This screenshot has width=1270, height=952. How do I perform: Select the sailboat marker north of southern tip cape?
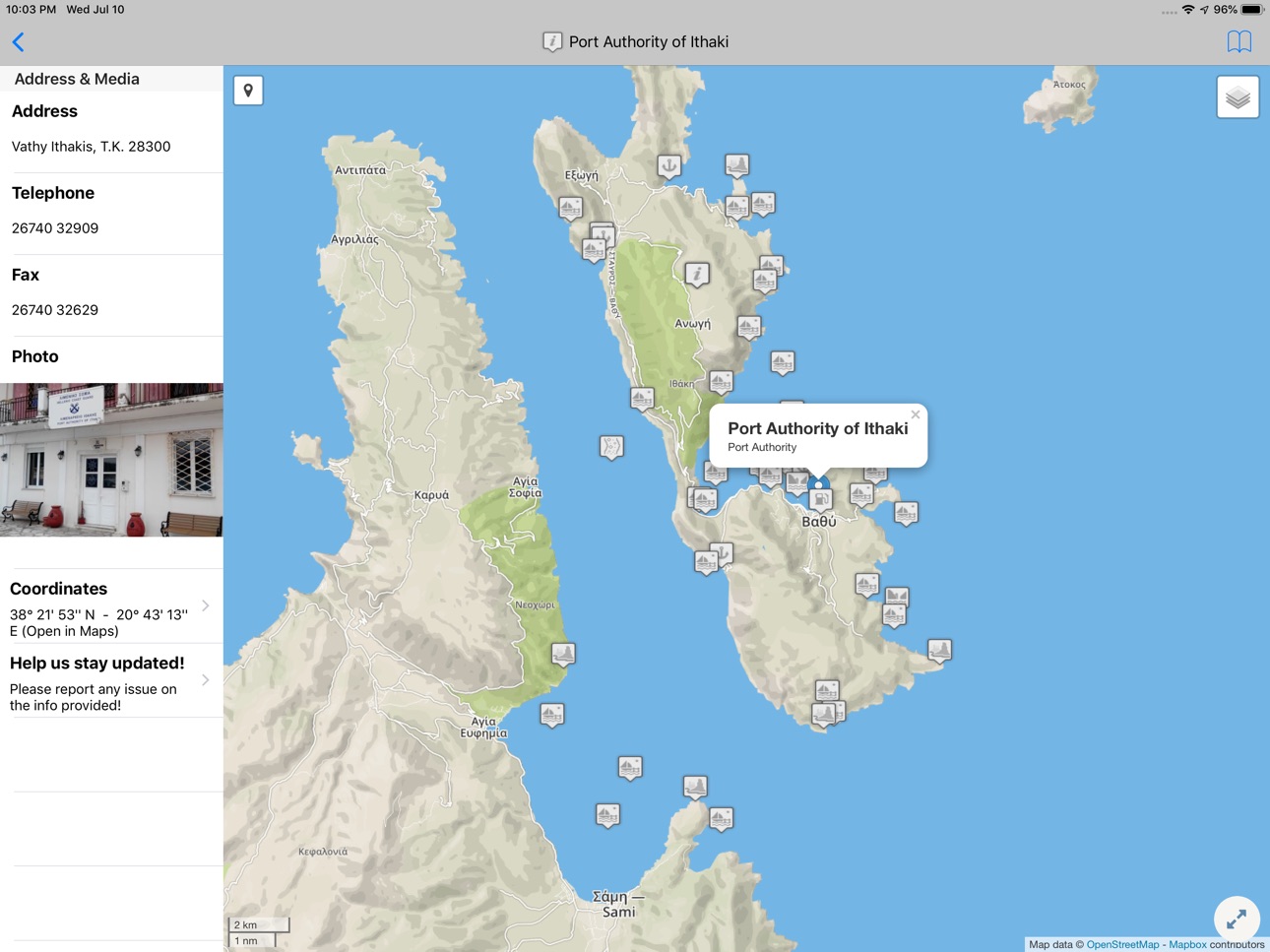click(827, 690)
